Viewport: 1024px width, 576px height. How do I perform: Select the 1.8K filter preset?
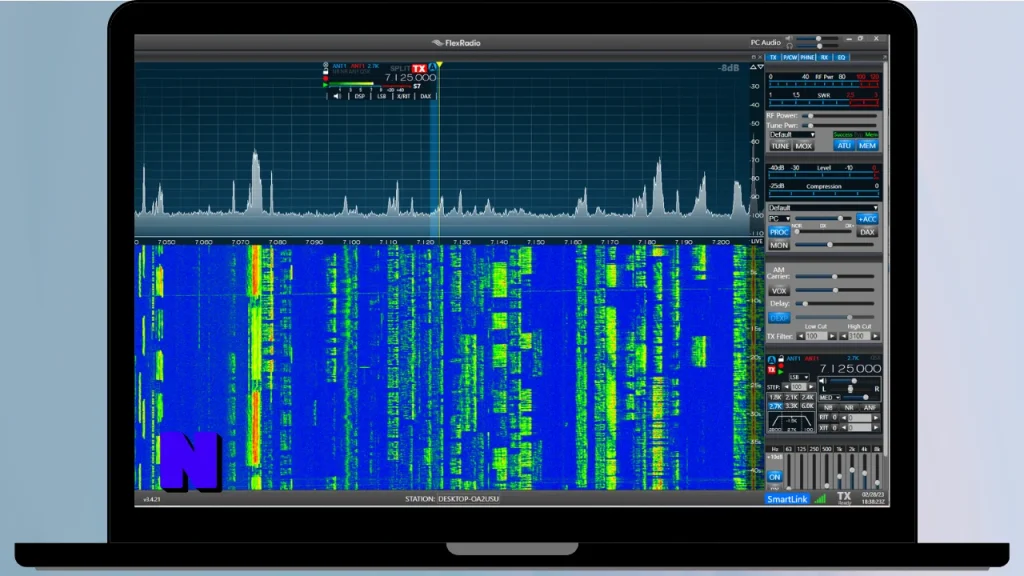click(x=775, y=398)
